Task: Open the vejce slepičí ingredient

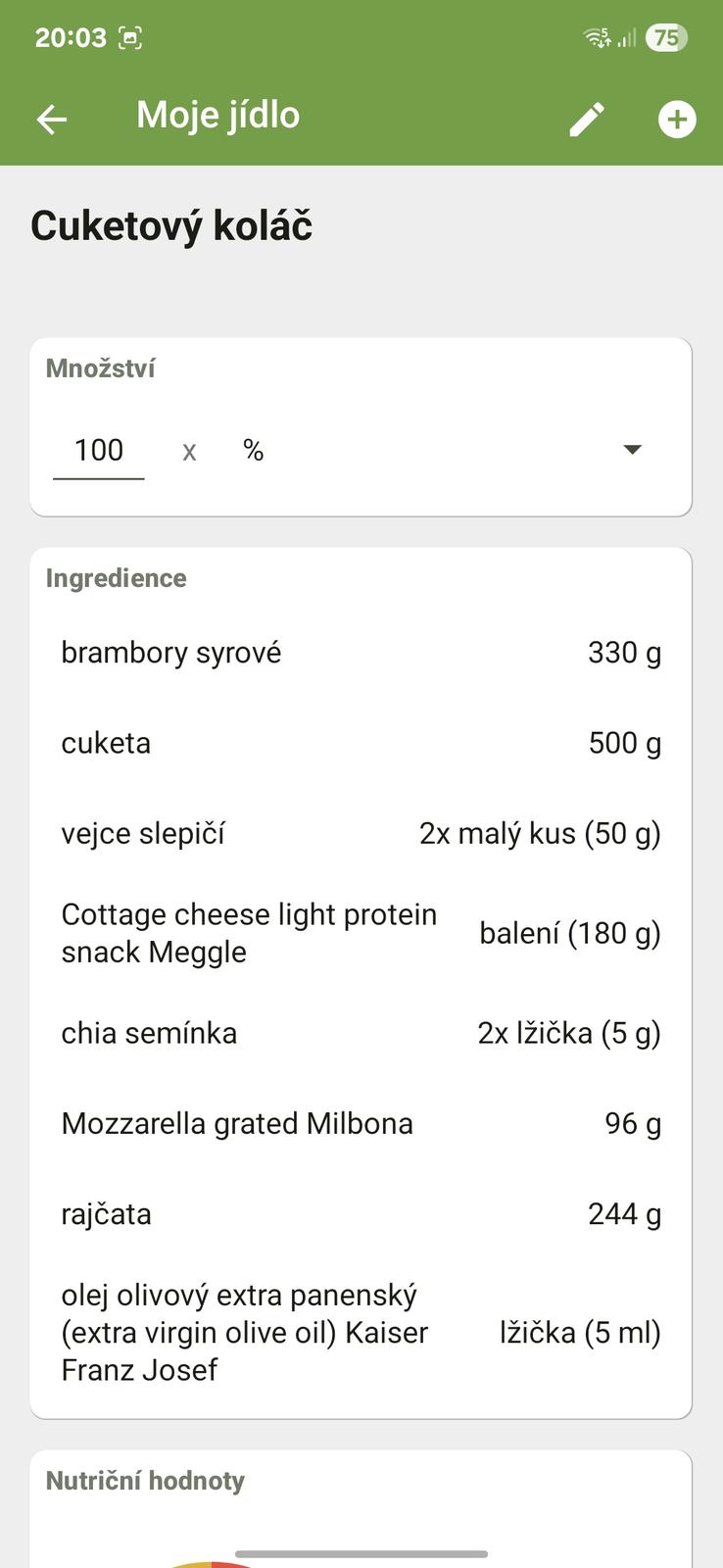Action: tap(361, 834)
